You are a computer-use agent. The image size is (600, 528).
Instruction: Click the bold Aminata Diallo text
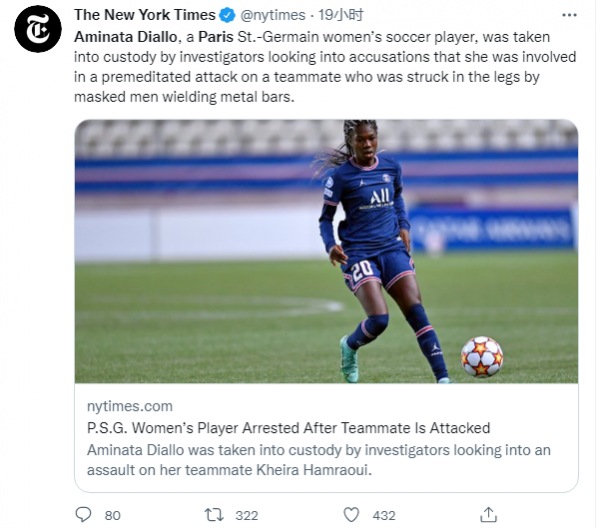(x=126, y=37)
